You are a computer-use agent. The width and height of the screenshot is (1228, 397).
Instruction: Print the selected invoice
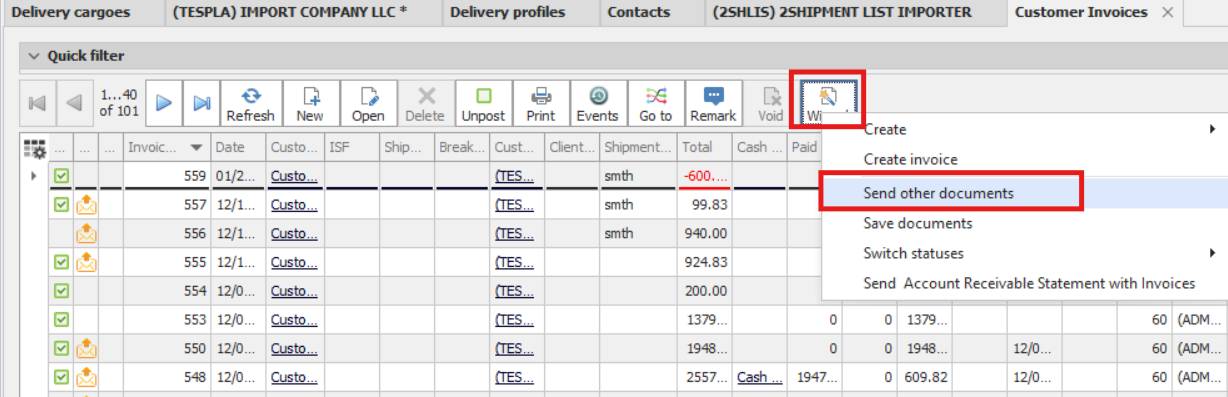pyautogui.click(x=541, y=103)
